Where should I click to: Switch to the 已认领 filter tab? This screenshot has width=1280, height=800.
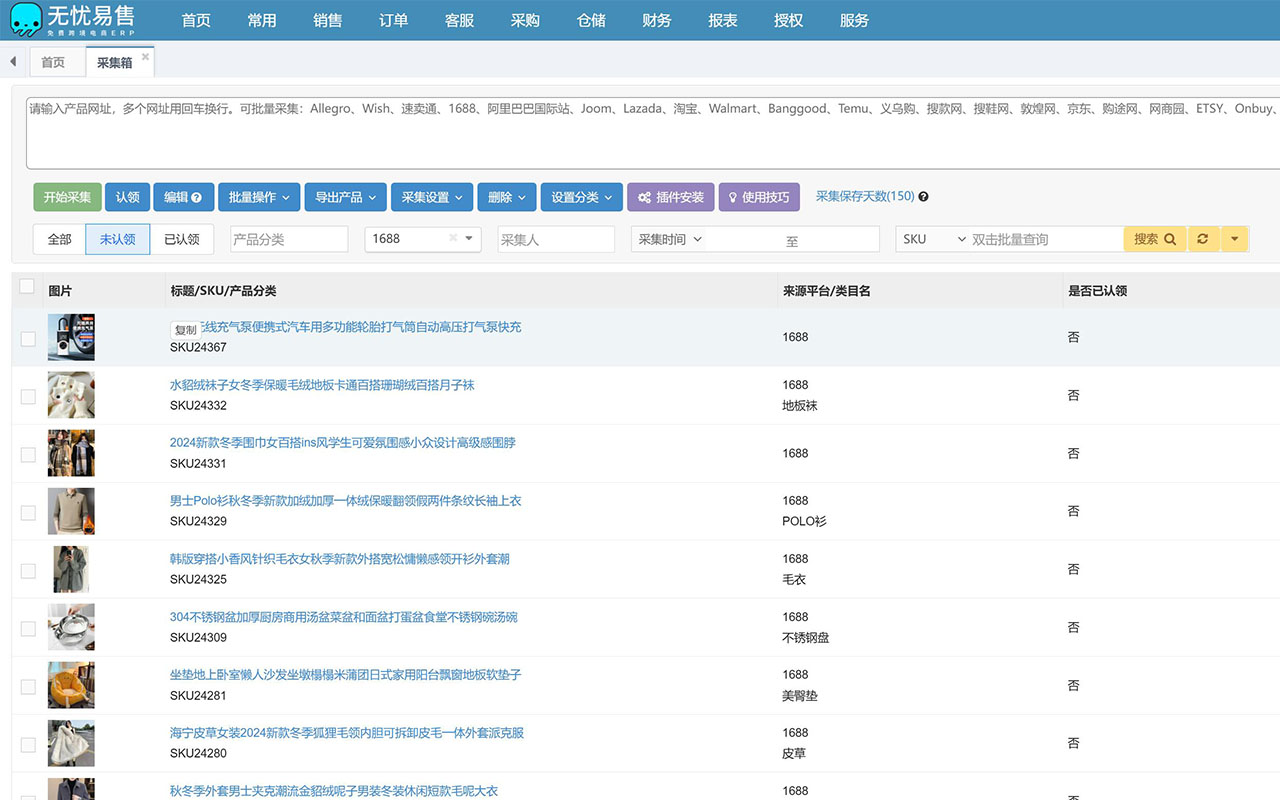[x=181, y=239]
